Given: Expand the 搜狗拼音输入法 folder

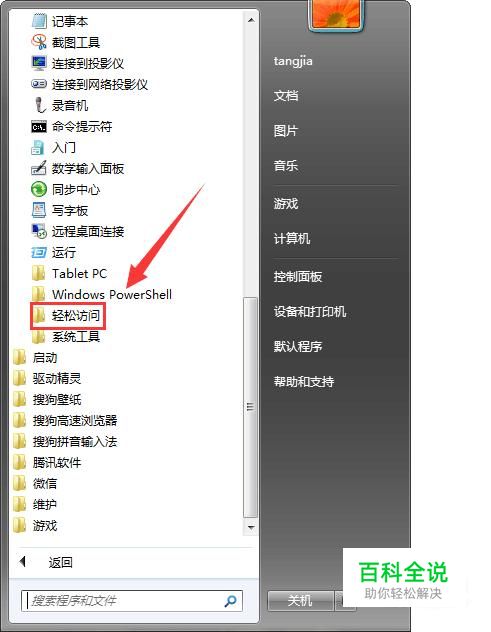Looking at the screenshot, I should 65,441.
